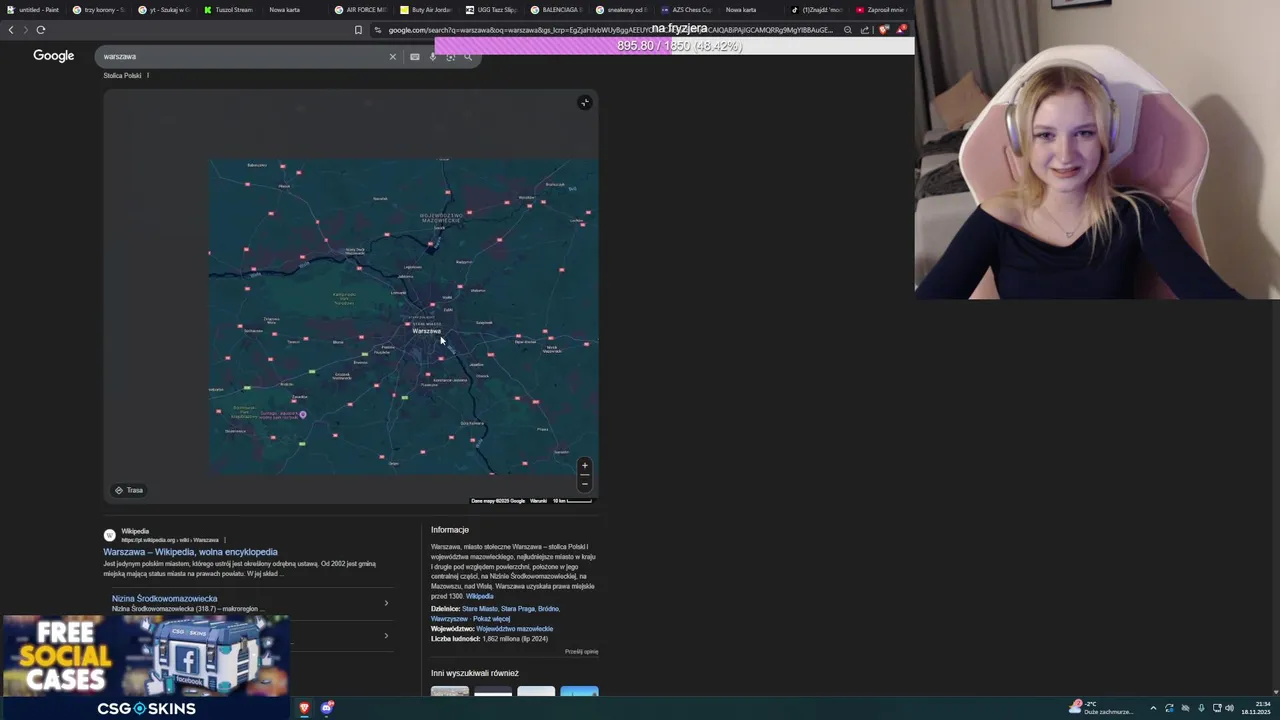The height and width of the screenshot is (720, 1280).
Task: Open Brave Shields lion icon
Action: (884, 30)
